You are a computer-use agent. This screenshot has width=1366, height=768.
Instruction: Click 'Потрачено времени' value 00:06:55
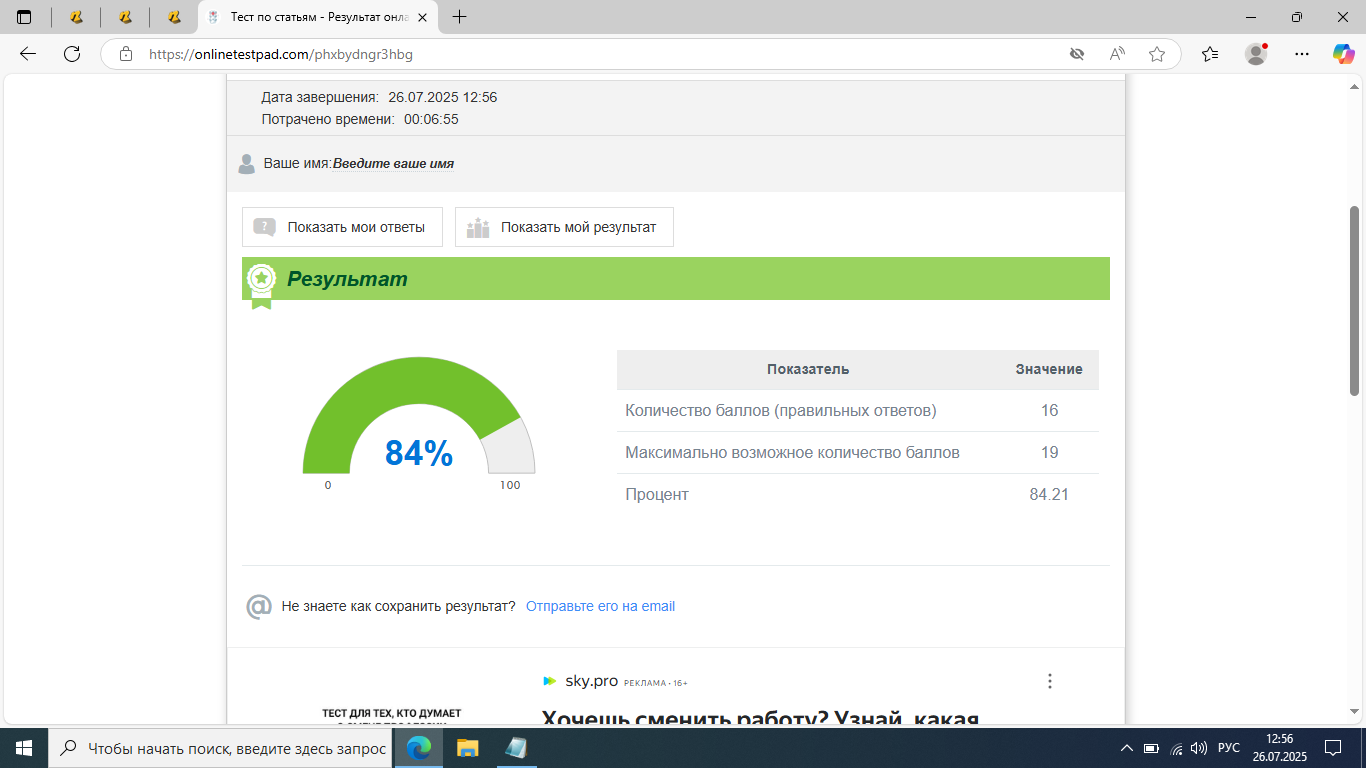click(x=431, y=119)
